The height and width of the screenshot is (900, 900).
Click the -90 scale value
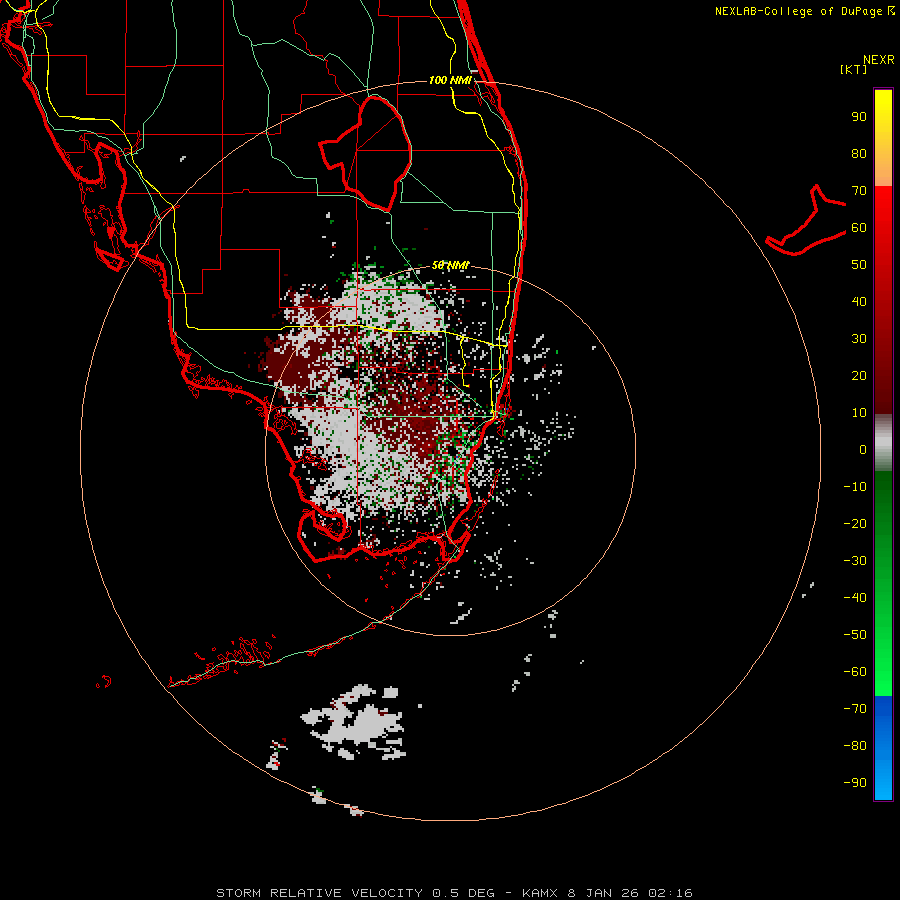tap(855, 783)
